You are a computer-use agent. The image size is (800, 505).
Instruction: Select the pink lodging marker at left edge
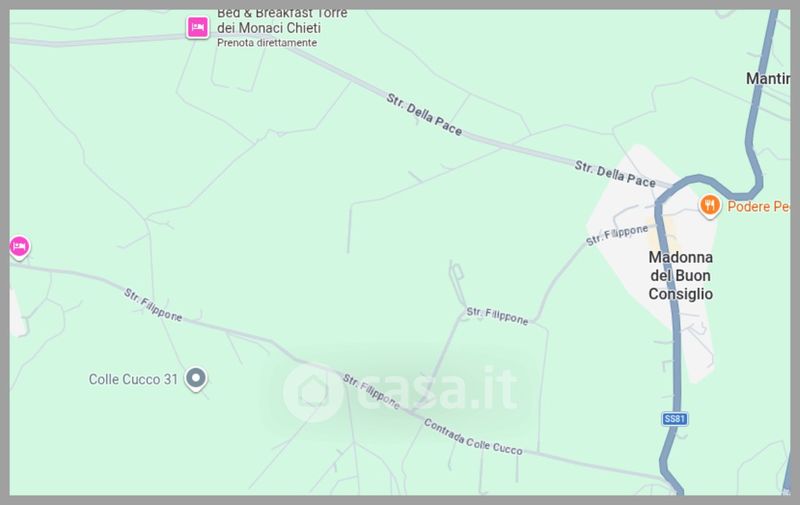point(19,247)
